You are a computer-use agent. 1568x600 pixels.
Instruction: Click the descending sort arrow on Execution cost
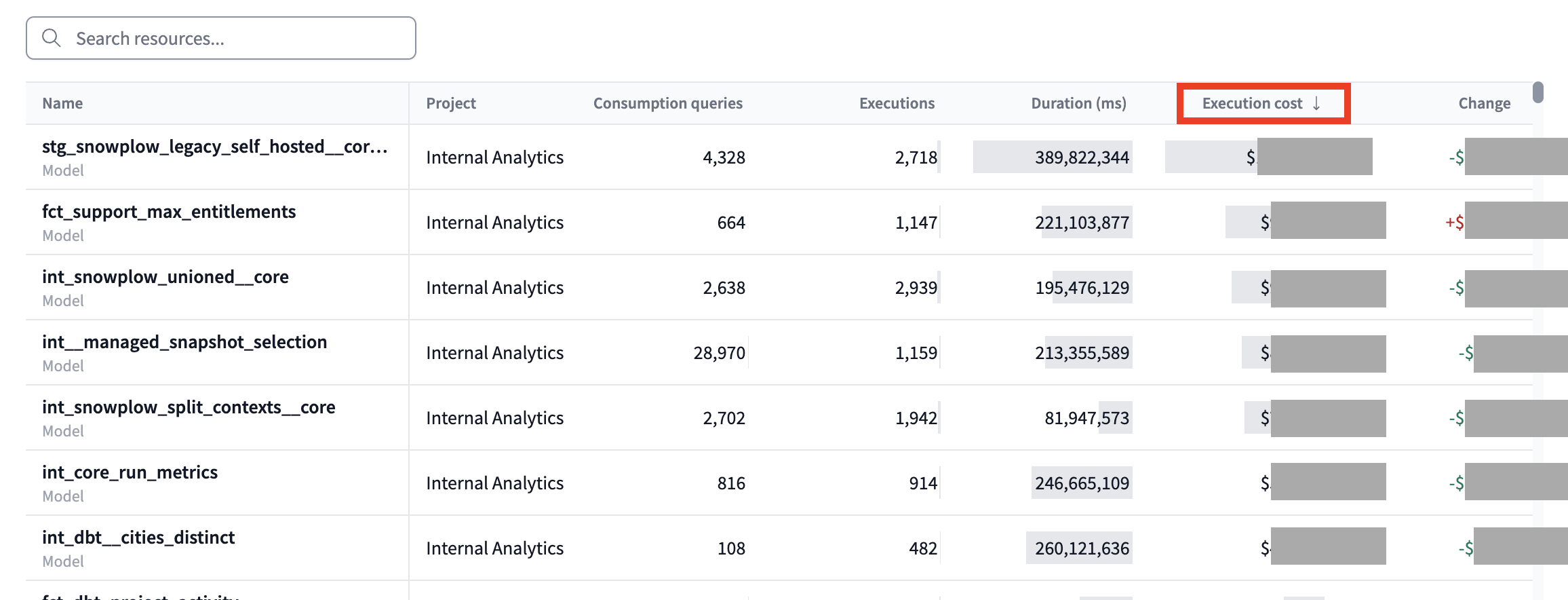(x=1316, y=103)
